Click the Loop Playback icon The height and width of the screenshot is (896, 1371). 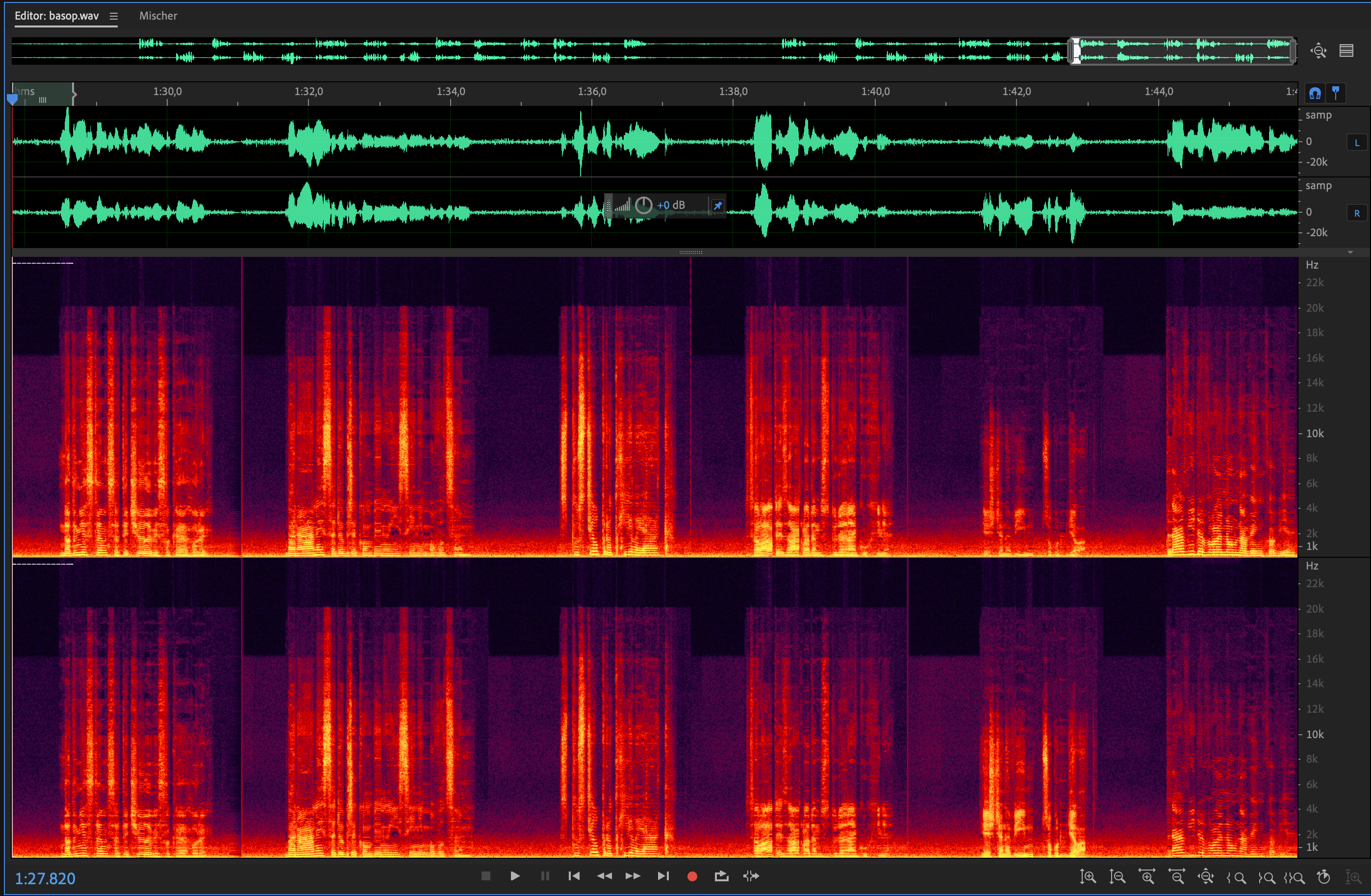[721, 876]
